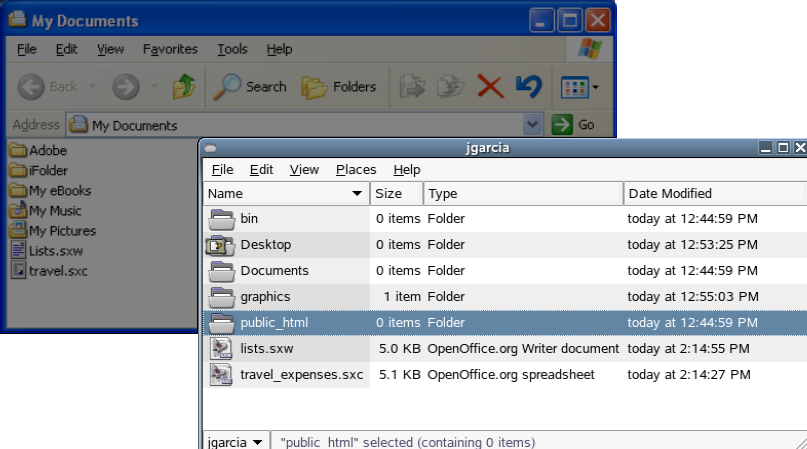Image resolution: width=807 pixels, height=449 pixels.
Task: Click red Delete X toolbar icon
Action: pos(490,86)
